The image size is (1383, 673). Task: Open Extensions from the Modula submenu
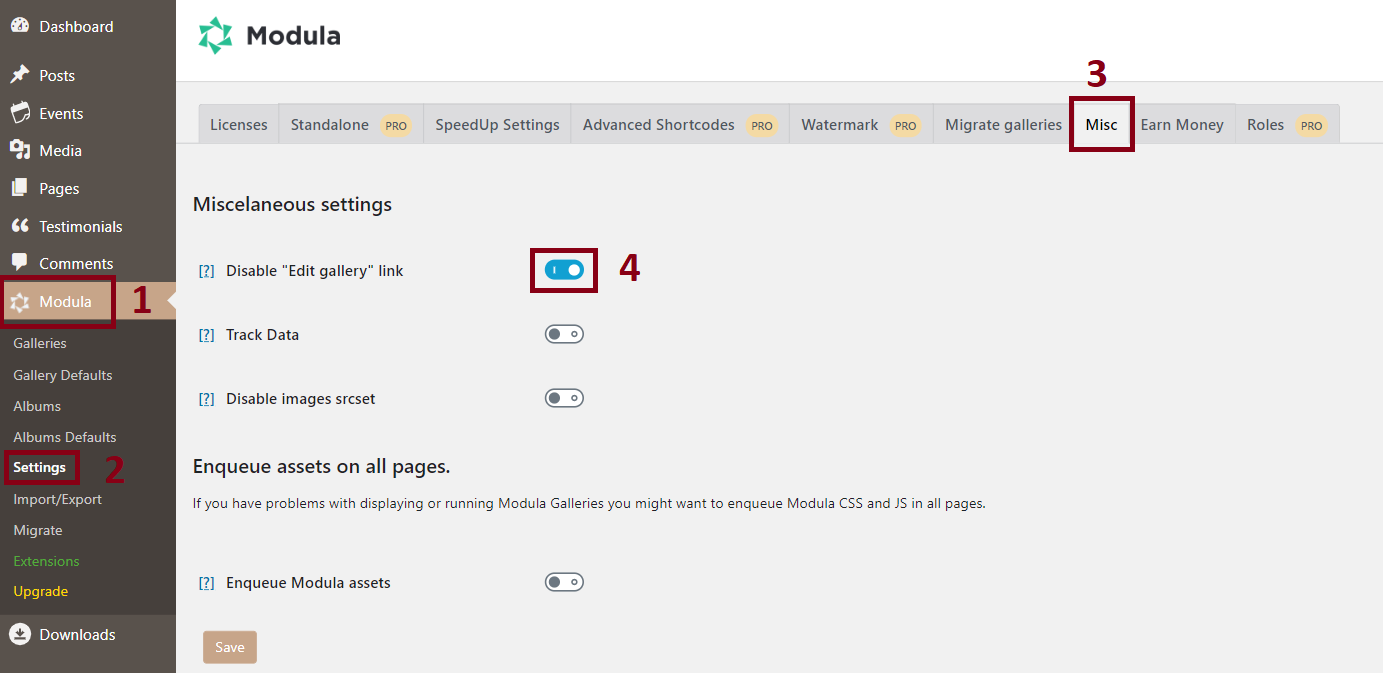tap(46, 560)
